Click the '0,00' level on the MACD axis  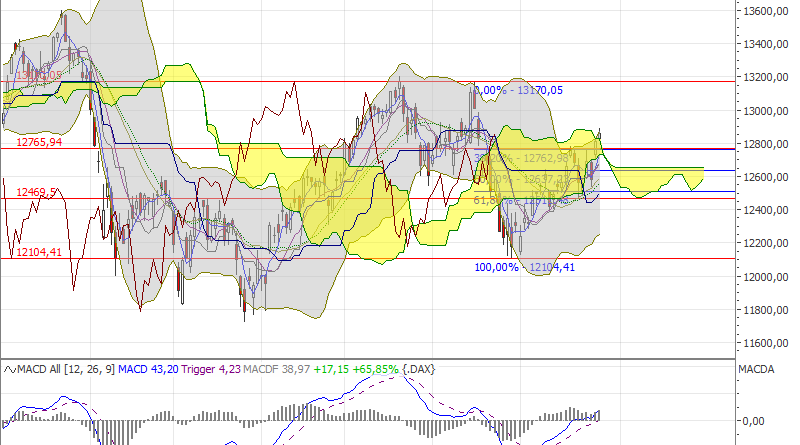753,420
